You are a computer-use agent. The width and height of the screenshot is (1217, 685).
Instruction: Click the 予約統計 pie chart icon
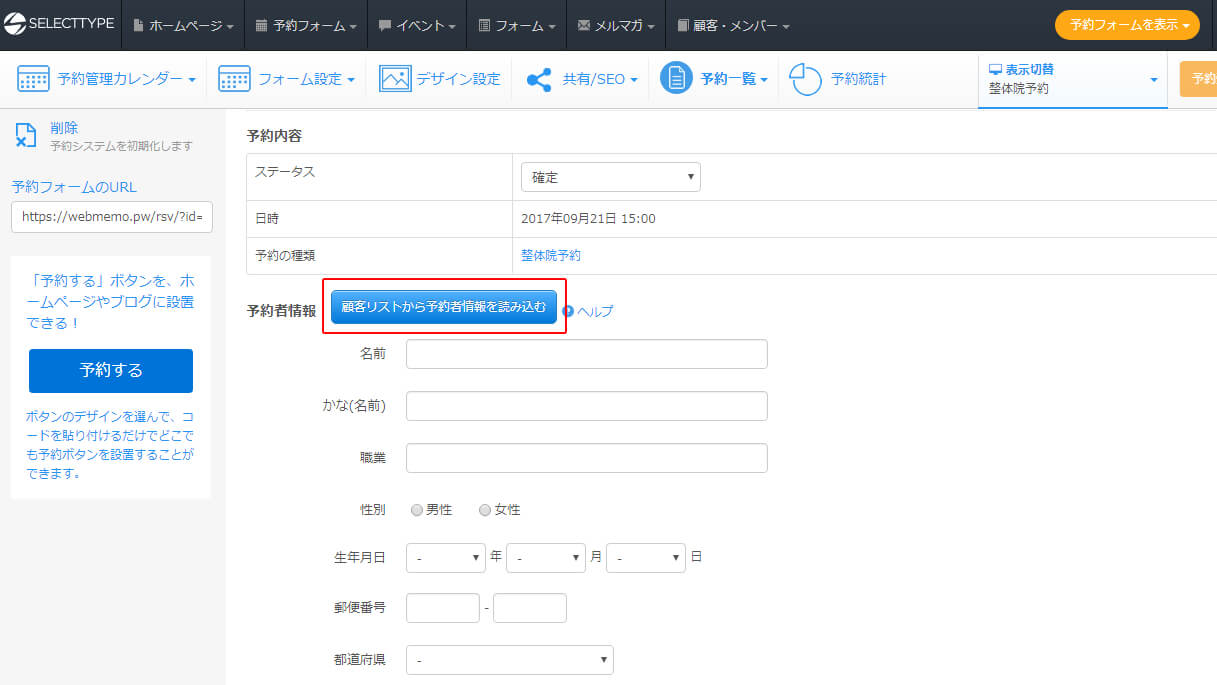(806, 79)
